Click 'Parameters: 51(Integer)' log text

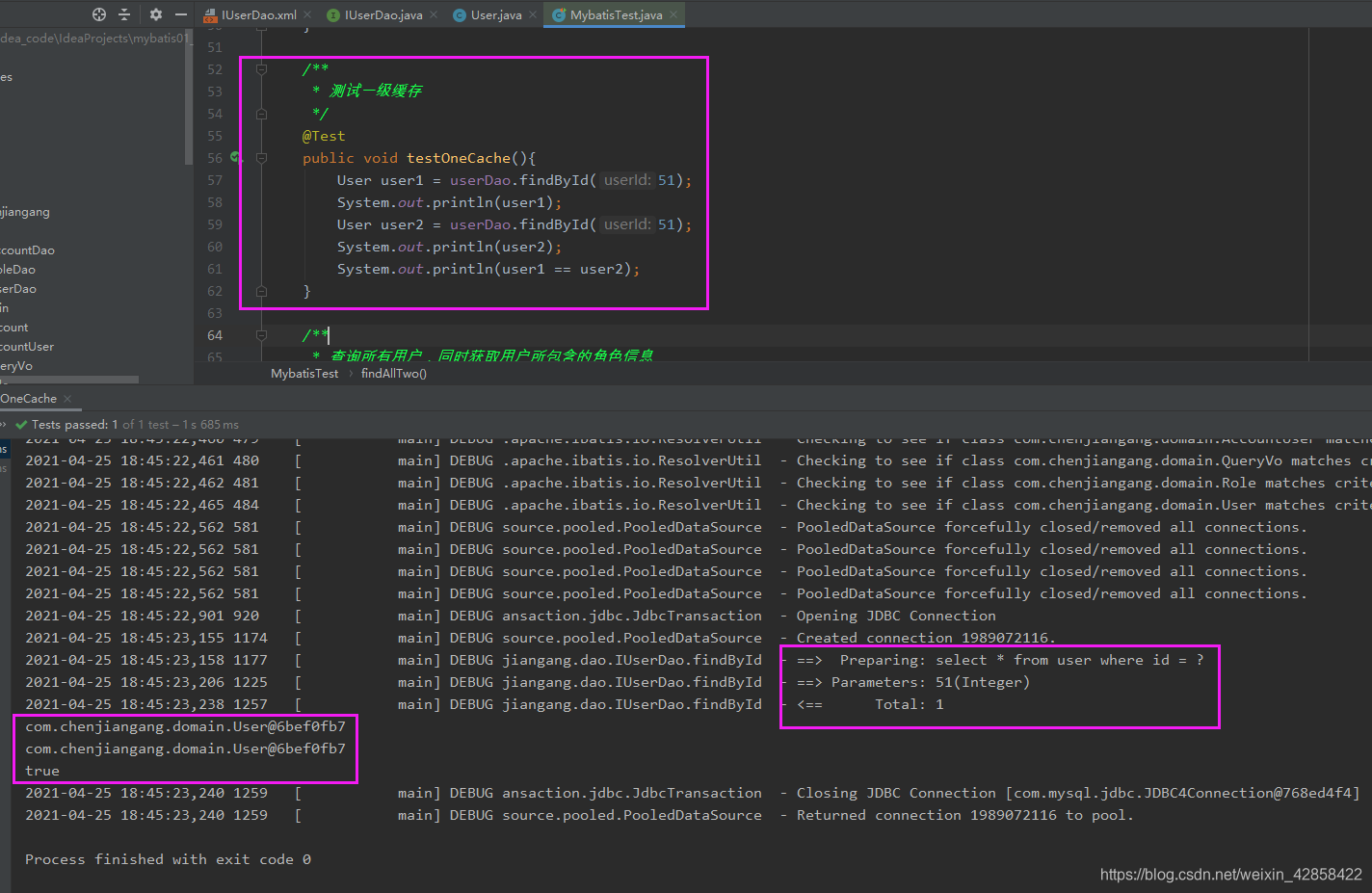[x=931, y=682]
